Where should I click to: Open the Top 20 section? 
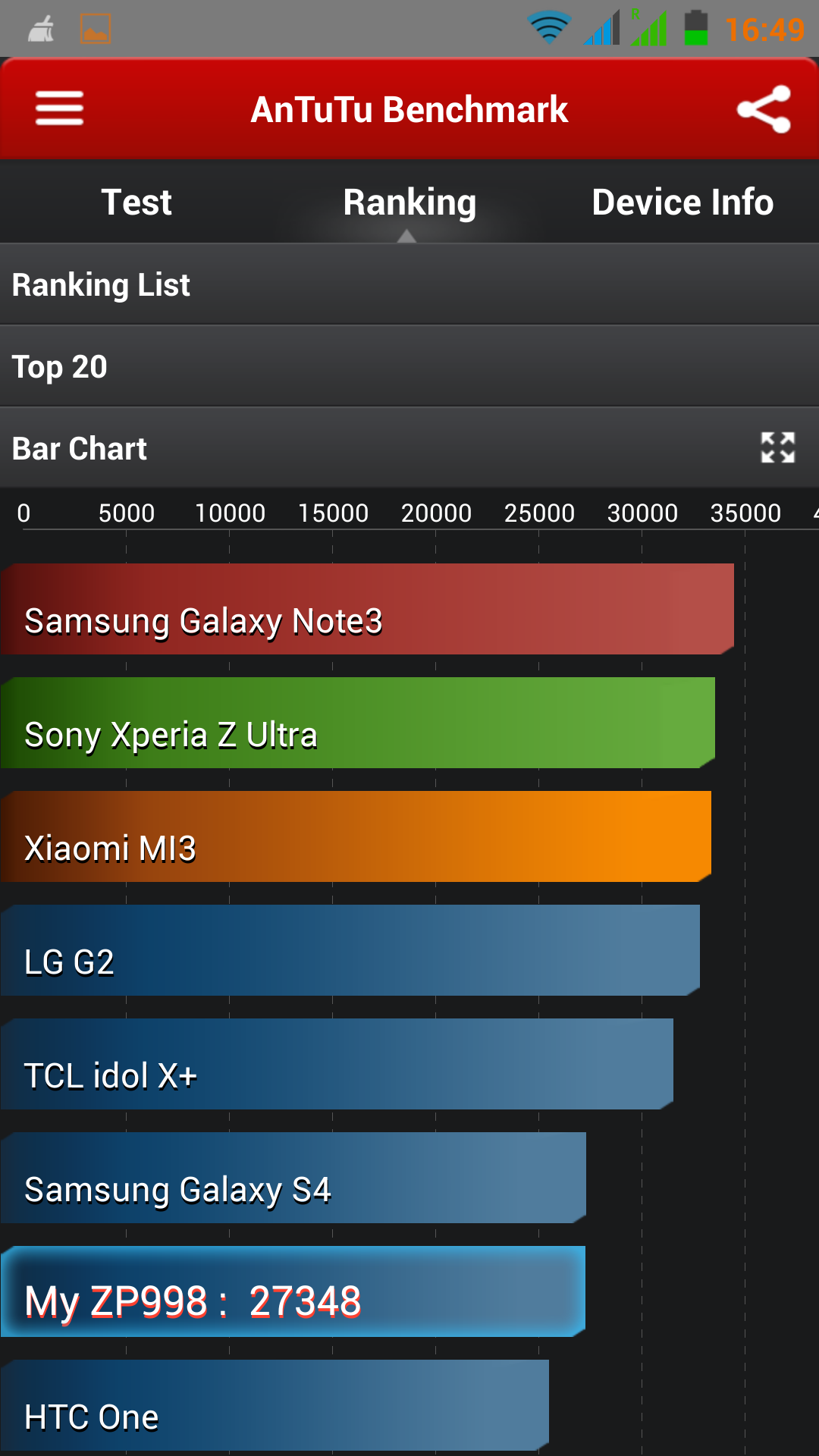409,366
